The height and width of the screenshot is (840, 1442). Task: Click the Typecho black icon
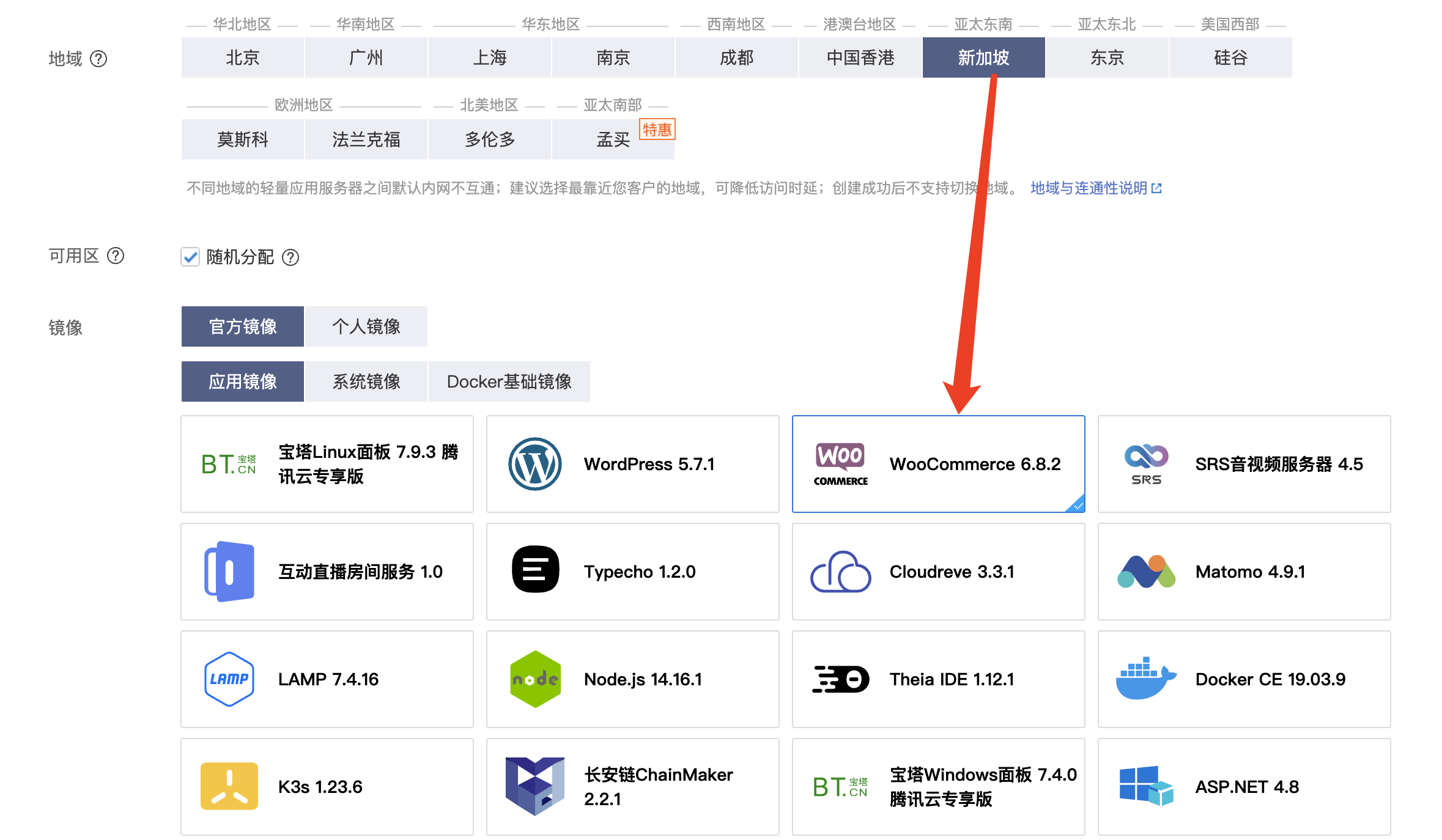click(x=534, y=570)
